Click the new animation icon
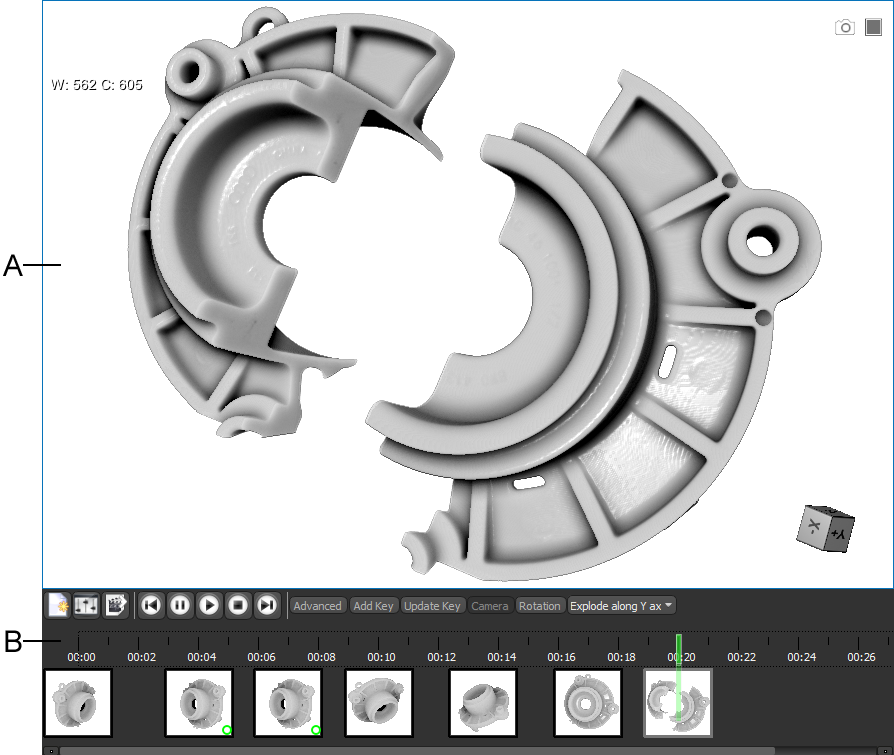This screenshot has height=755, width=894. click(59, 605)
